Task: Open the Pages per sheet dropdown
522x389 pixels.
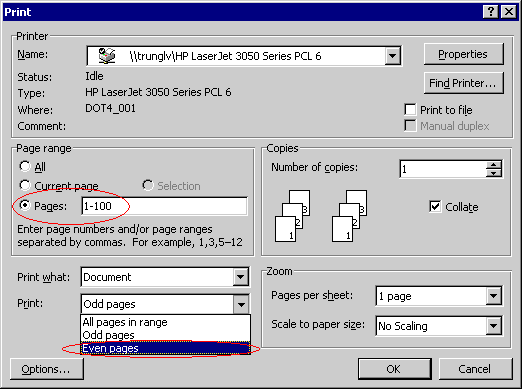Action: point(493,296)
